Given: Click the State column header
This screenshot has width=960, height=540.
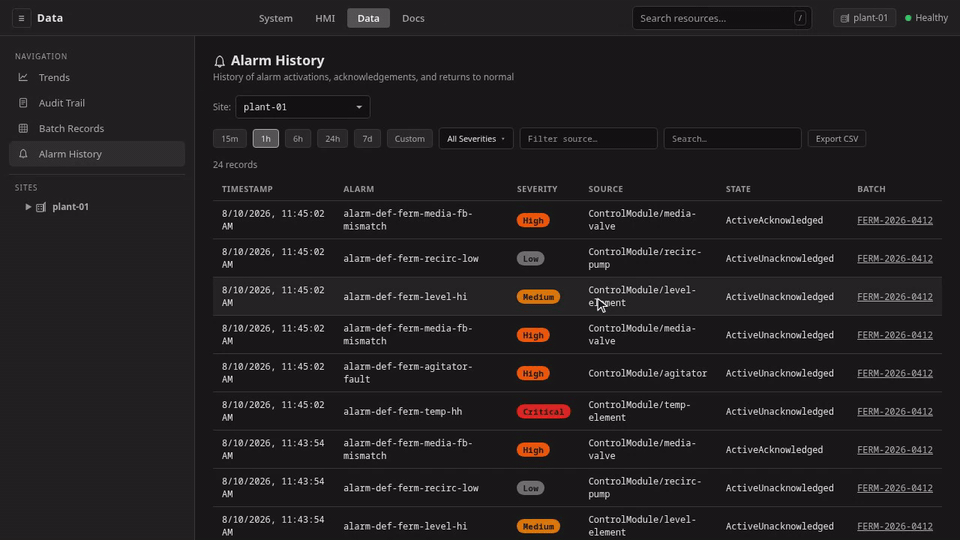Looking at the screenshot, I should (738, 189).
